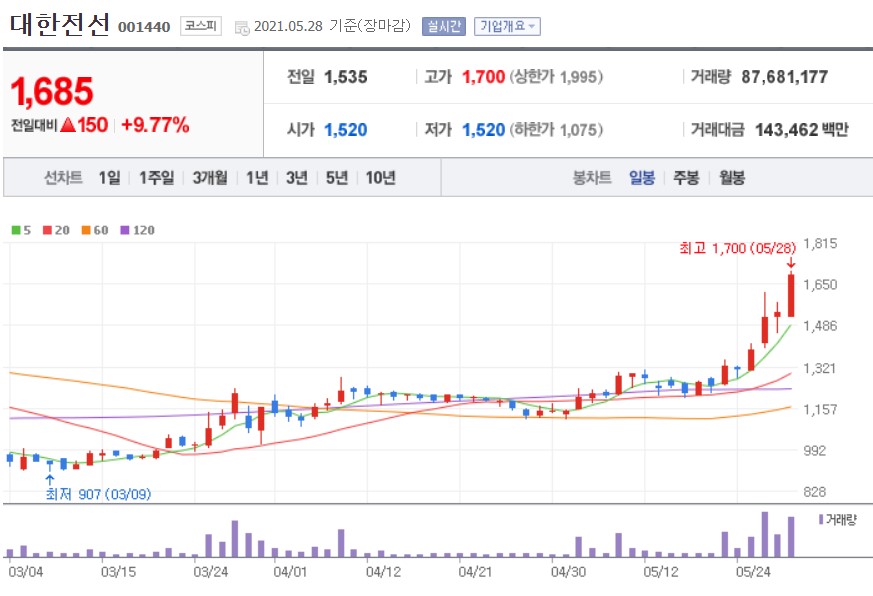
Task: Click the 1,321 y-axis label
Action: (x=820, y=368)
